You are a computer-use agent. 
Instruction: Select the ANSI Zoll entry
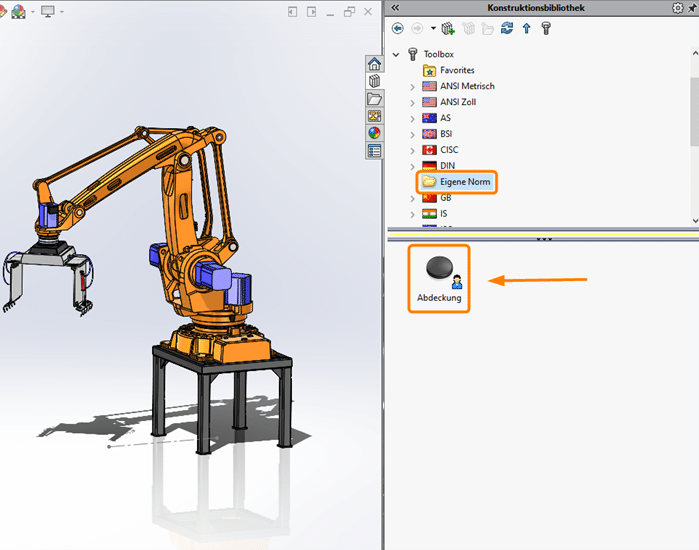[458, 102]
